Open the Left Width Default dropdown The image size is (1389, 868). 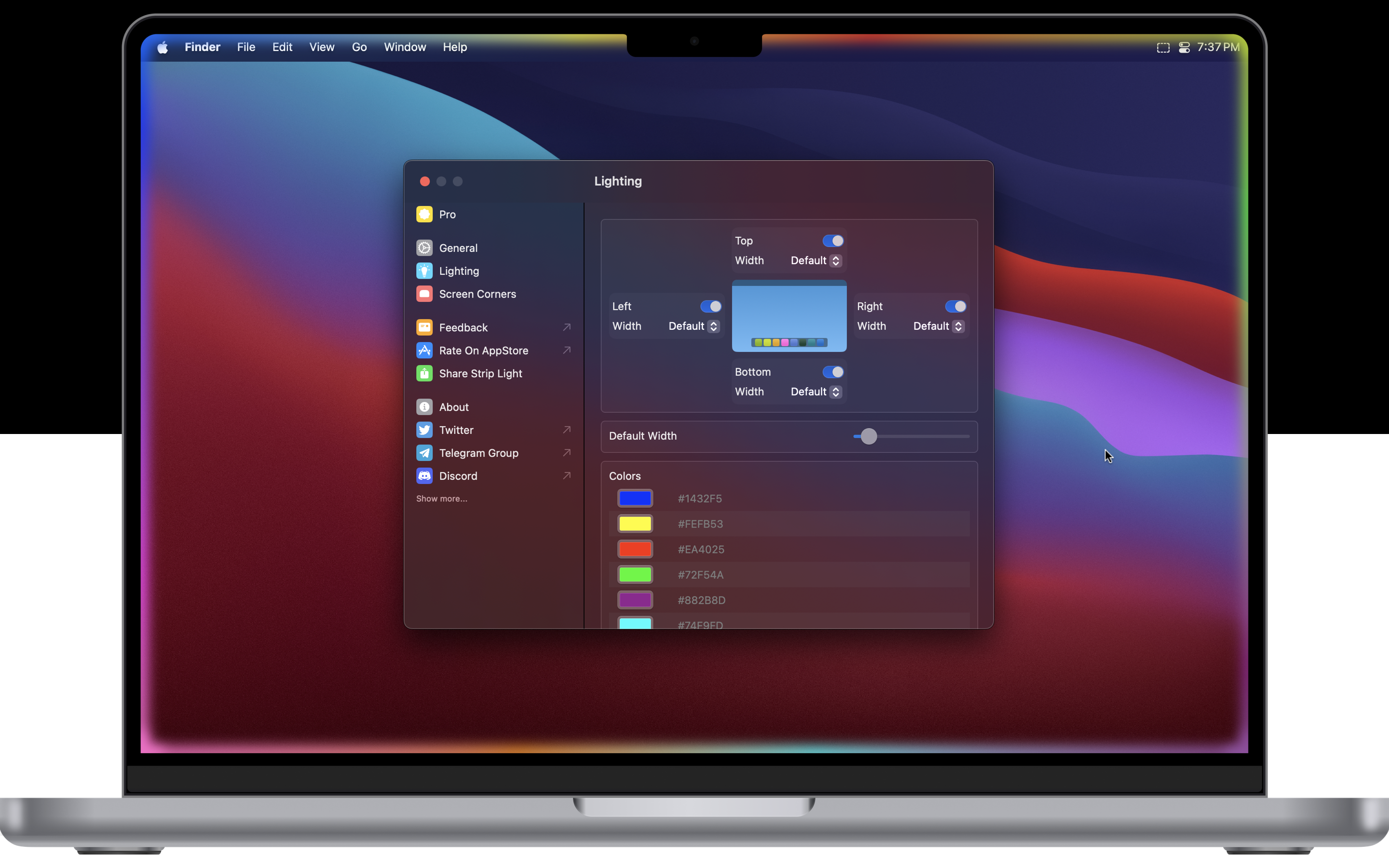694,326
